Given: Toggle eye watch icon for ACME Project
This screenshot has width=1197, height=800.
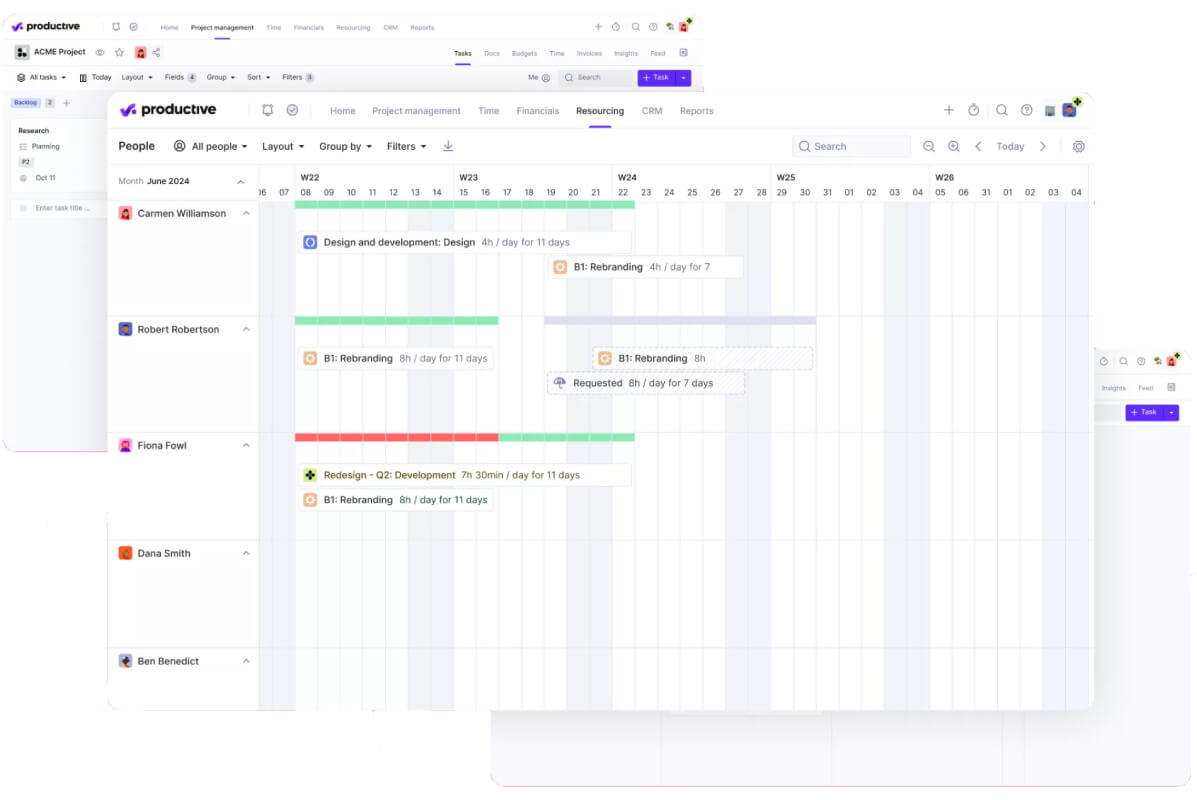Looking at the screenshot, I should tap(99, 53).
